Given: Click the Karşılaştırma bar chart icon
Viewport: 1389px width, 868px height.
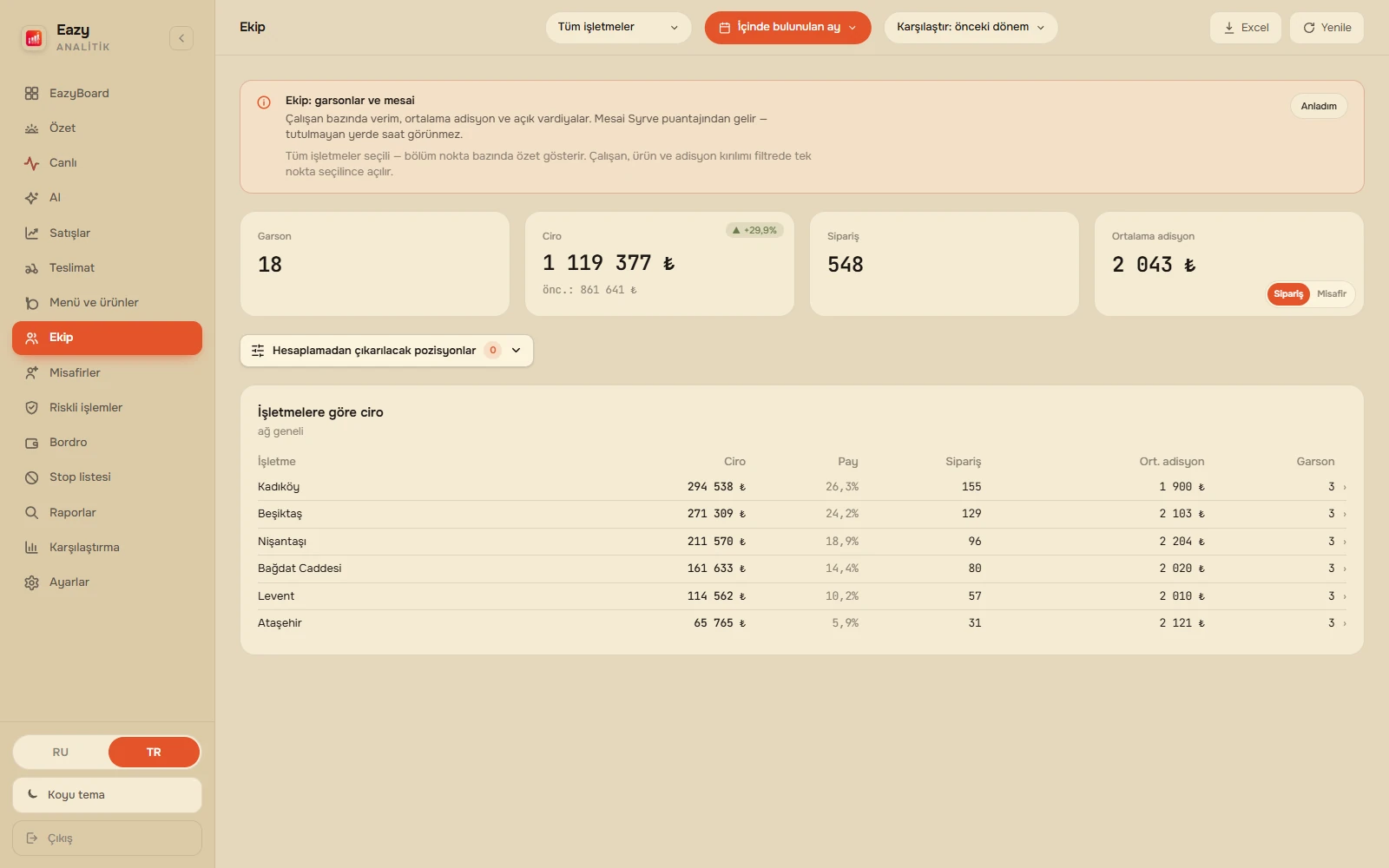Looking at the screenshot, I should click(x=32, y=548).
